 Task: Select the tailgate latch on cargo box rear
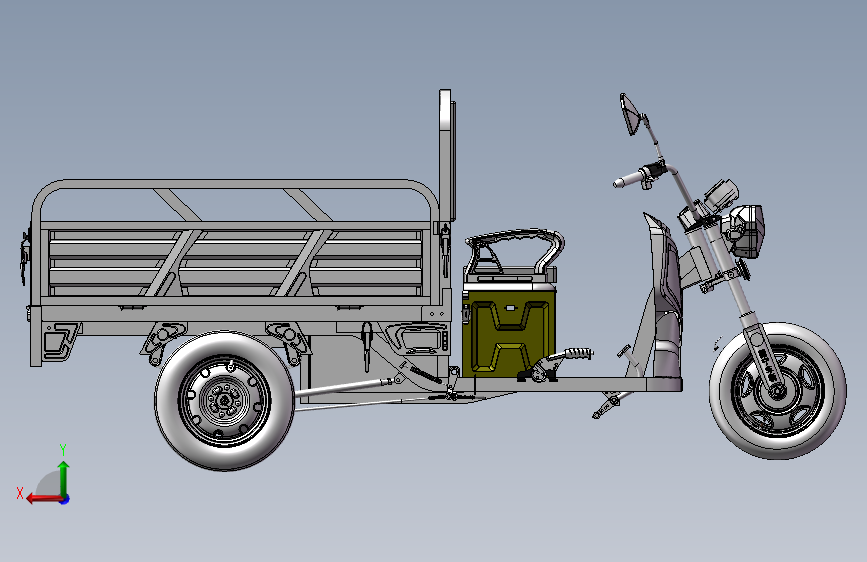(x=24, y=257)
